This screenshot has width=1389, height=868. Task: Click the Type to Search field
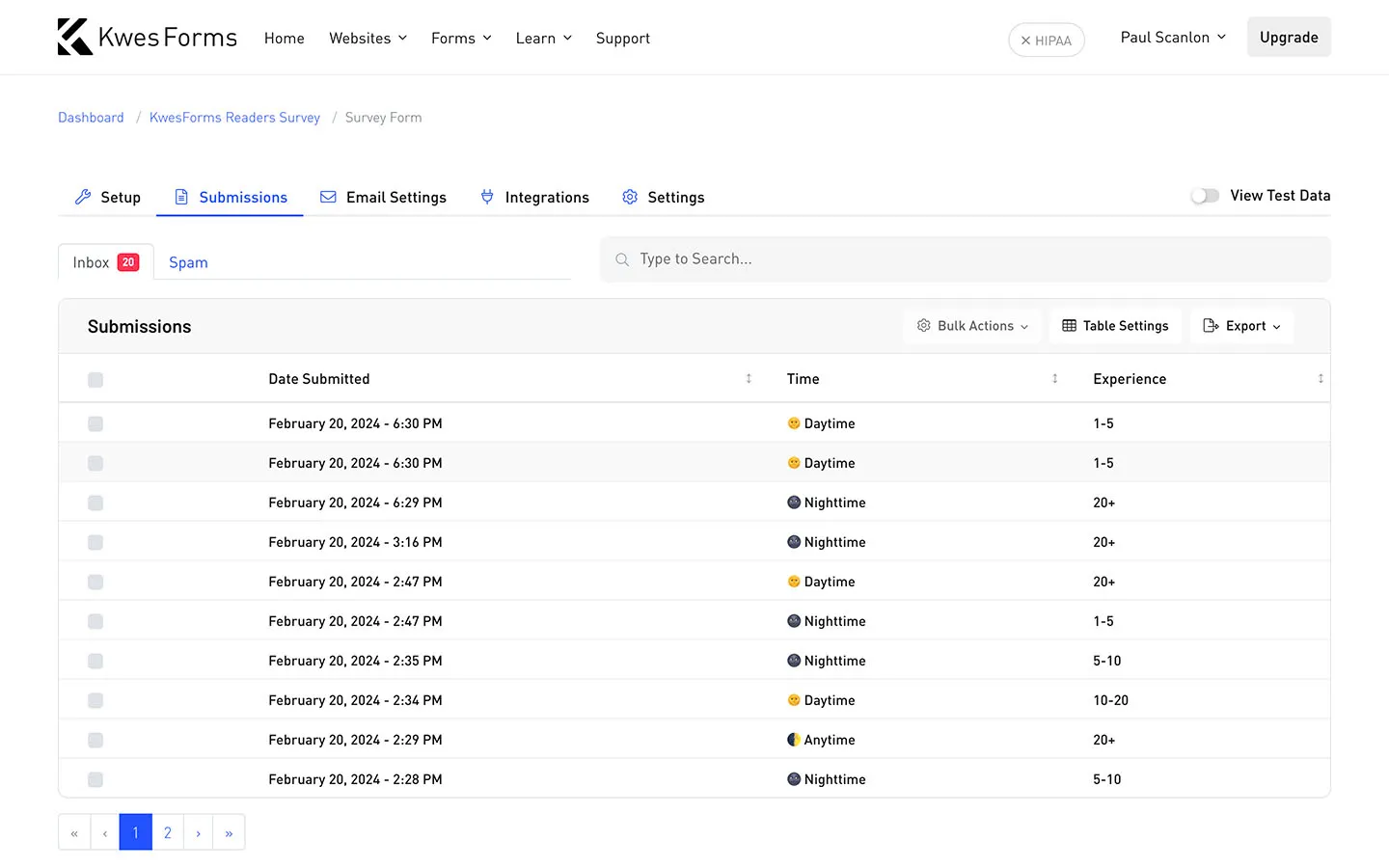tap(966, 259)
